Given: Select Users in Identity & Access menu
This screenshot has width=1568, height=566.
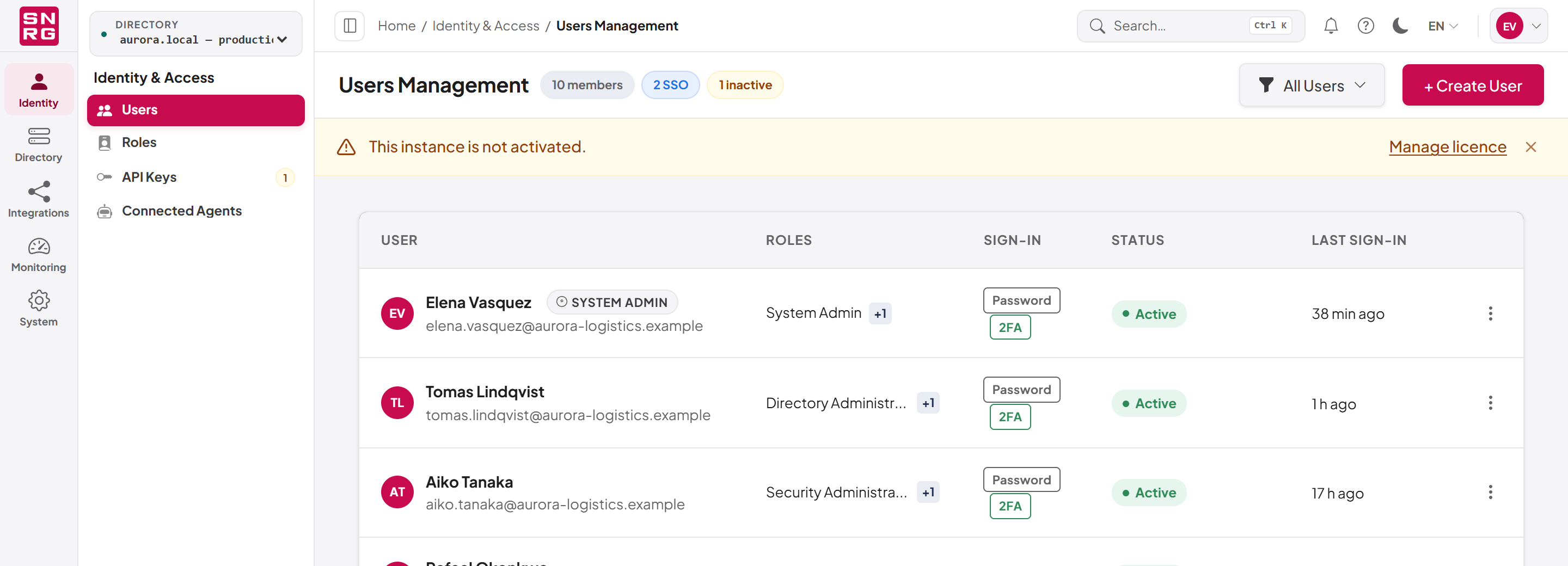Looking at the screenshot, I should (196, 110).
